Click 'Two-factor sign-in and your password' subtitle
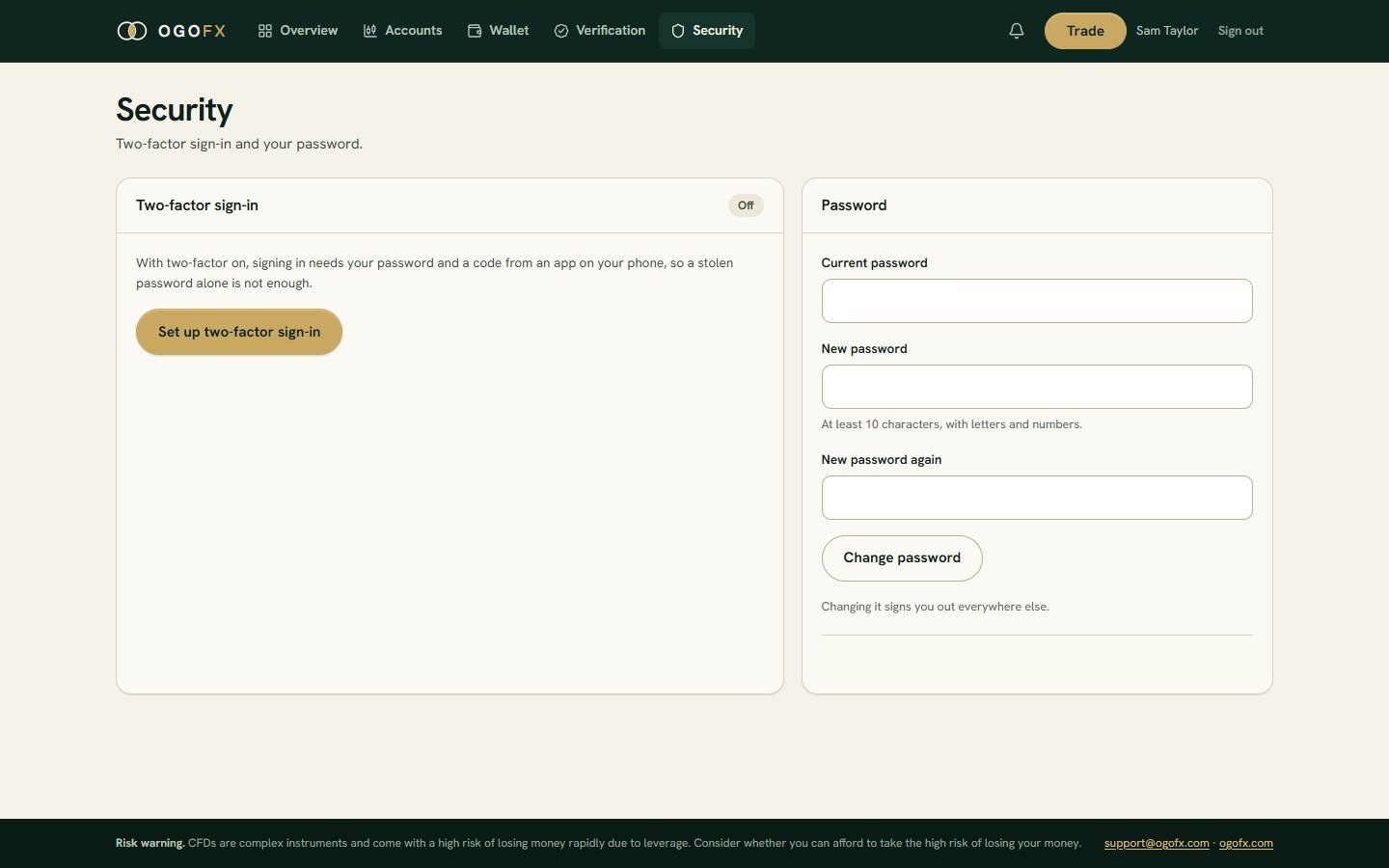This screenshot has width=1389, height=868. (239, 144)
